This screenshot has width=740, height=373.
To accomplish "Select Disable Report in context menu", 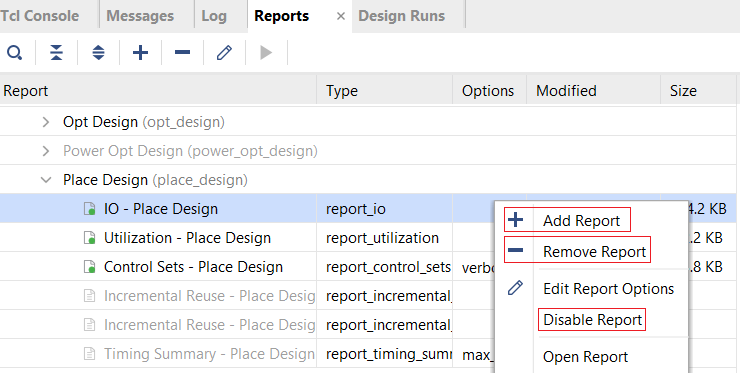I will tap(592, 320).
